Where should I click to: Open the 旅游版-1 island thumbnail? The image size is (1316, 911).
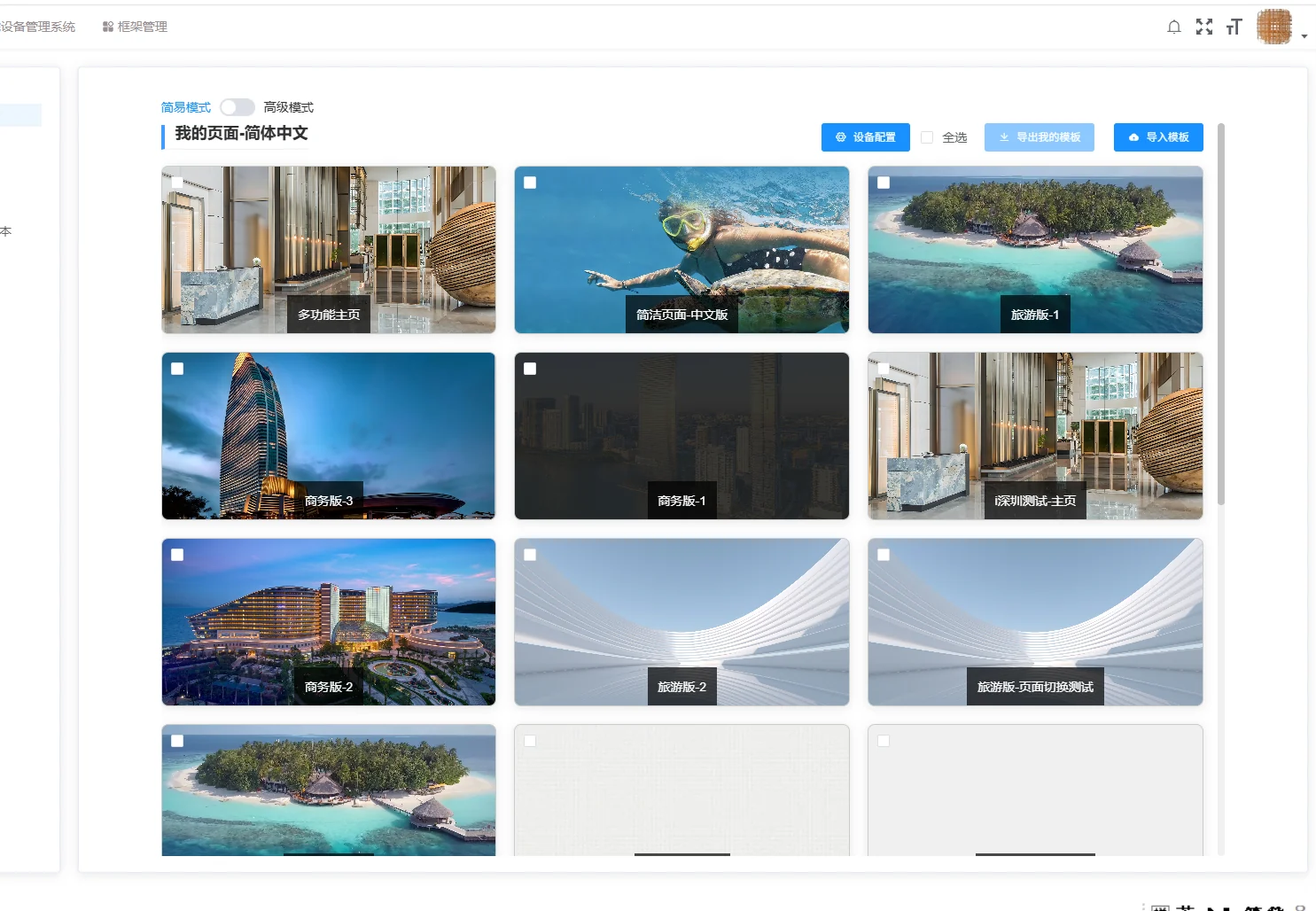pyautogui.click(x=1035, y=250)
